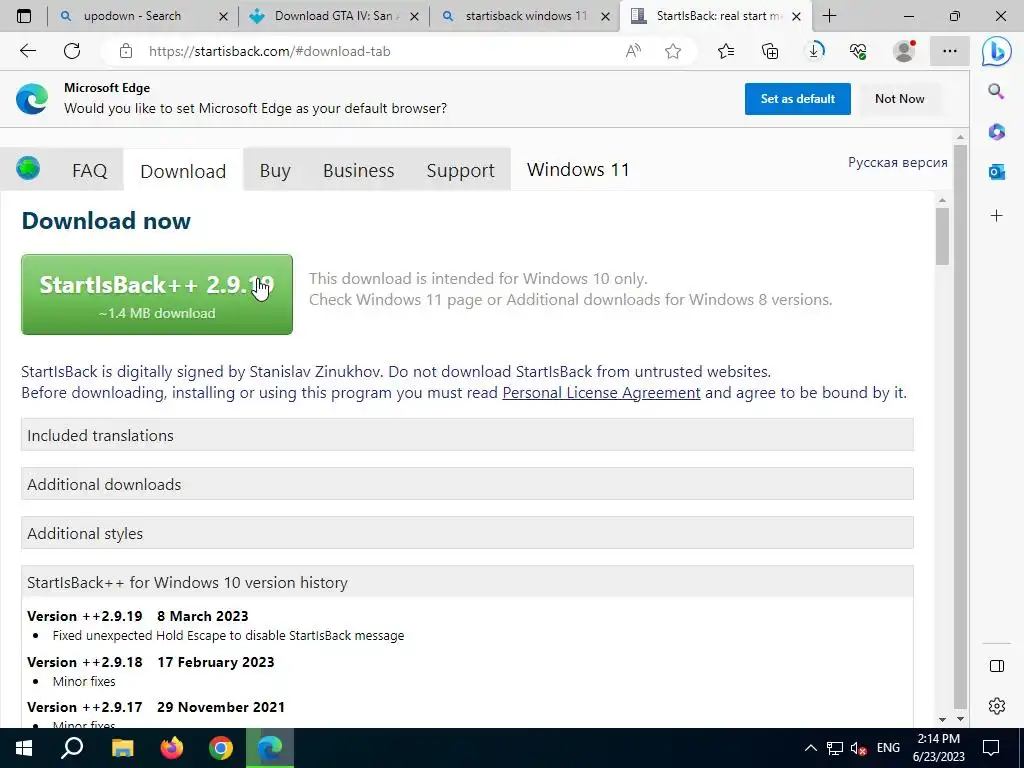Expand the Additional styles section
The width and height of the screenshot is (1024, 768).
tap(467, 533)
